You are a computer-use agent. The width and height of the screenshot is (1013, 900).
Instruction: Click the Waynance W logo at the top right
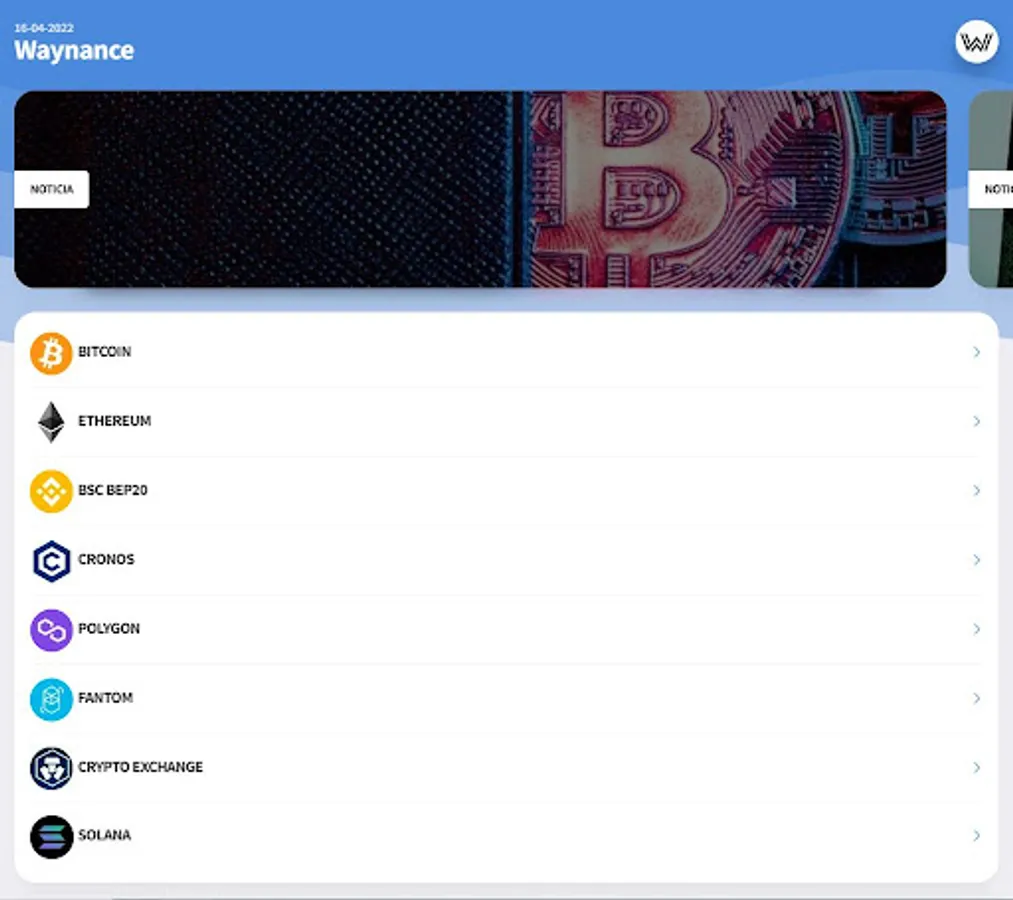pyautogui.click(x=976, y=42)
